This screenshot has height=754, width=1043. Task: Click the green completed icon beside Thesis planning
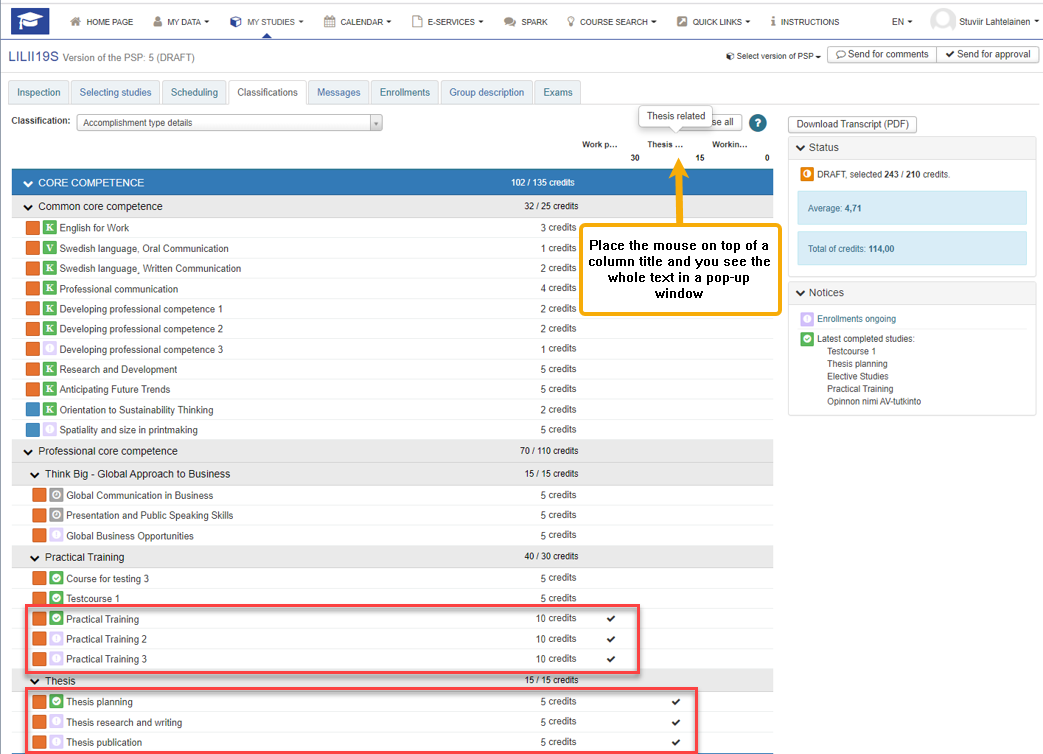(x=57, y=702)
